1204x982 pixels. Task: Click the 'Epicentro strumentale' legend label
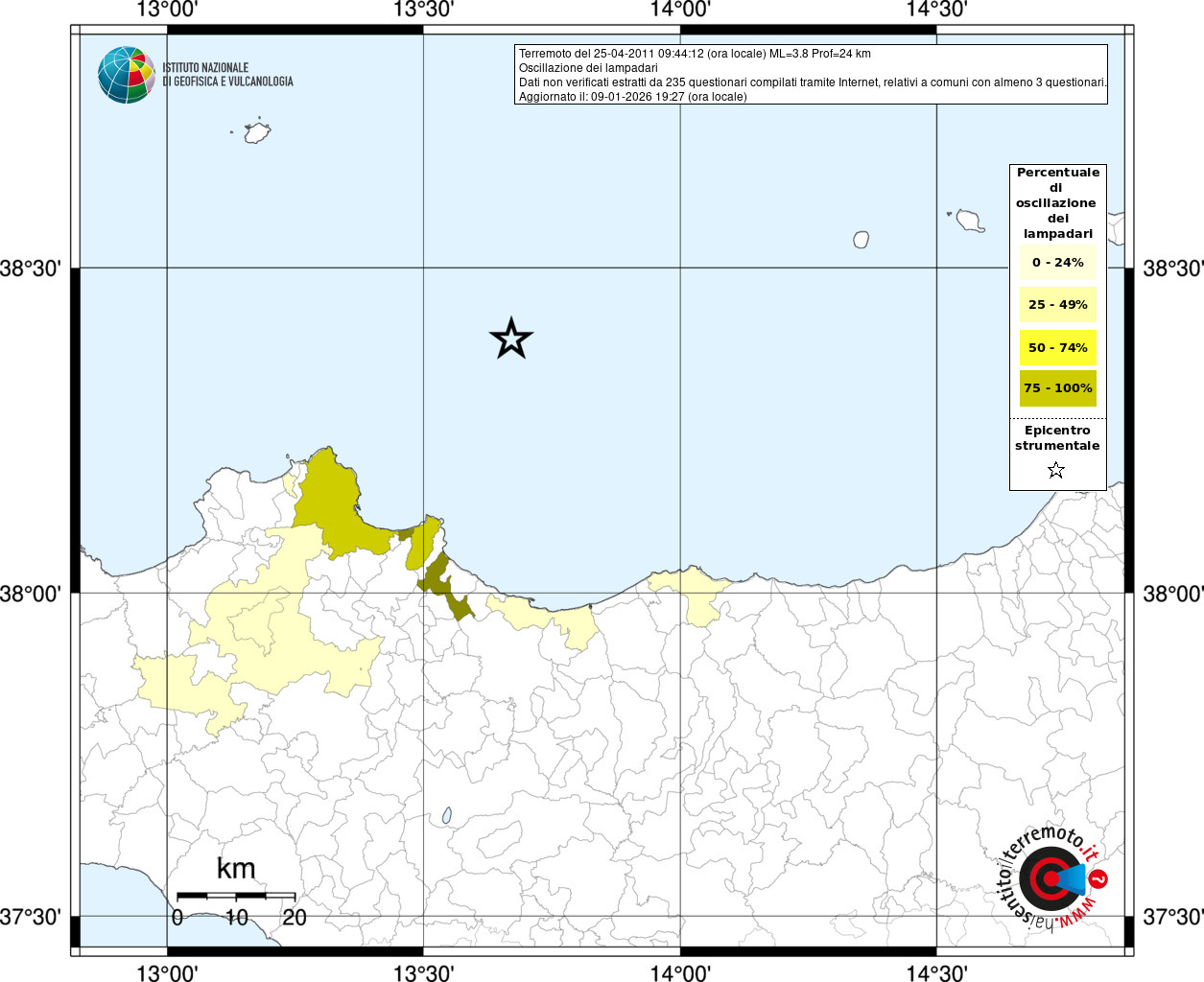1057,438
